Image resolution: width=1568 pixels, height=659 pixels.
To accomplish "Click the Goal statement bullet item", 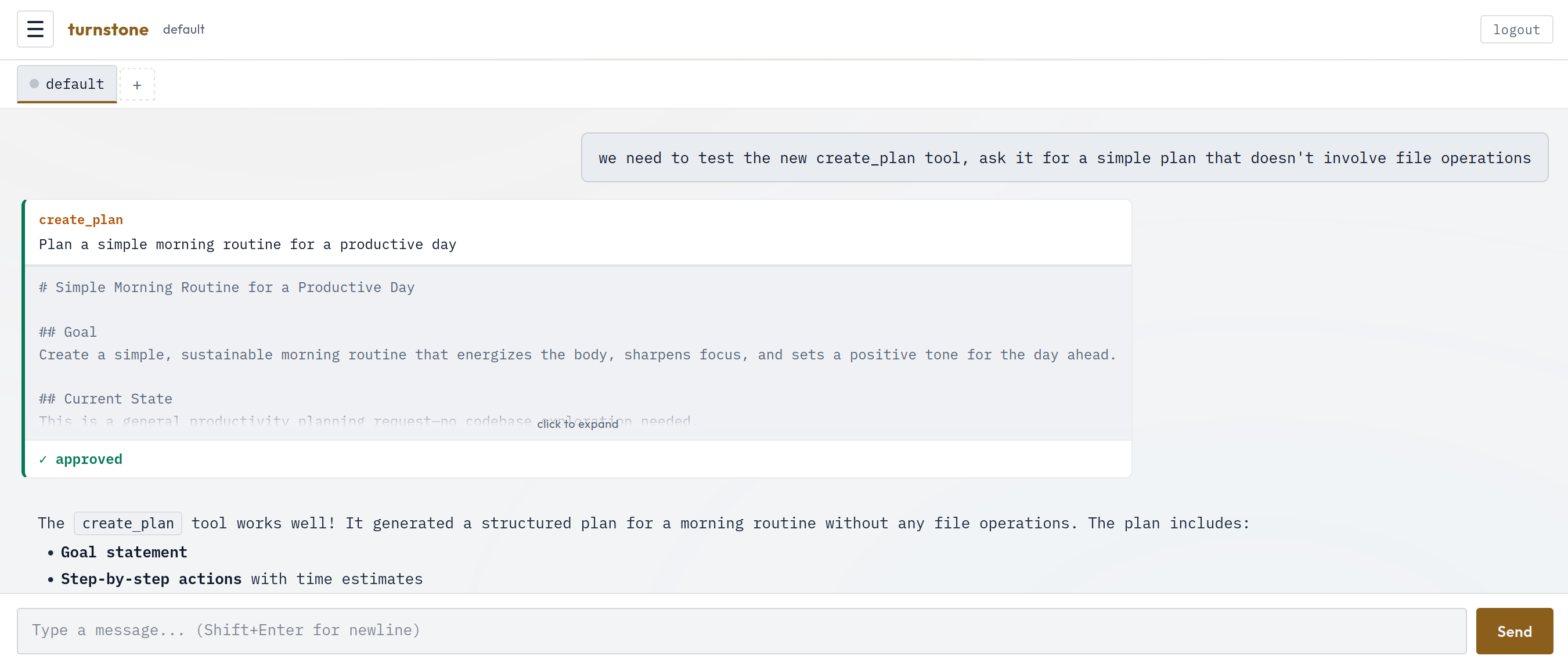I will pyautogui.click(x=124, y=552).
